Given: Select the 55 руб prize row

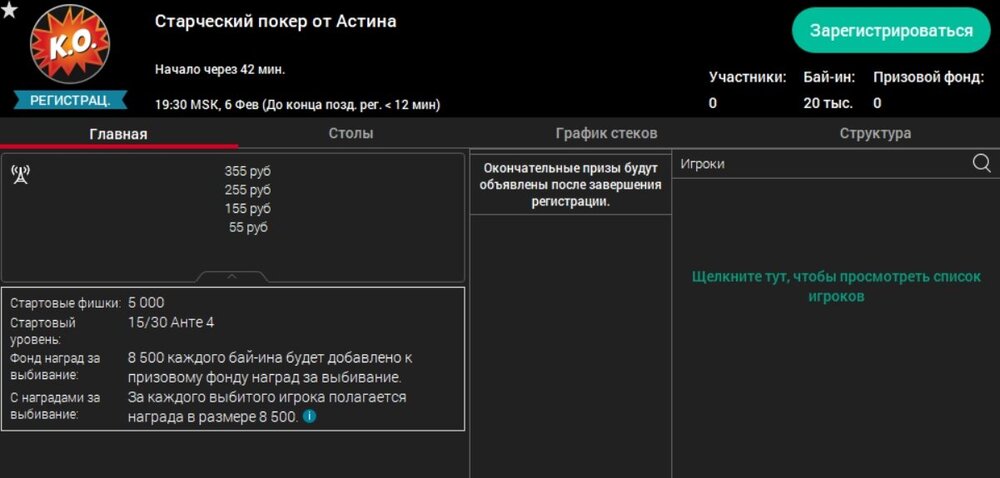Looking at the screenshot, I should pyautogui.click(x=248, y=227).
